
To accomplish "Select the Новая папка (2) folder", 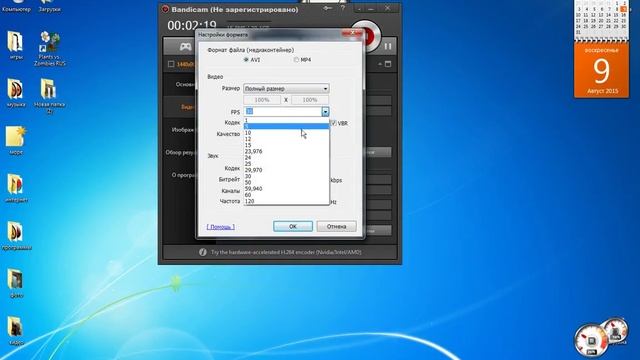I will tap(49, 96).
